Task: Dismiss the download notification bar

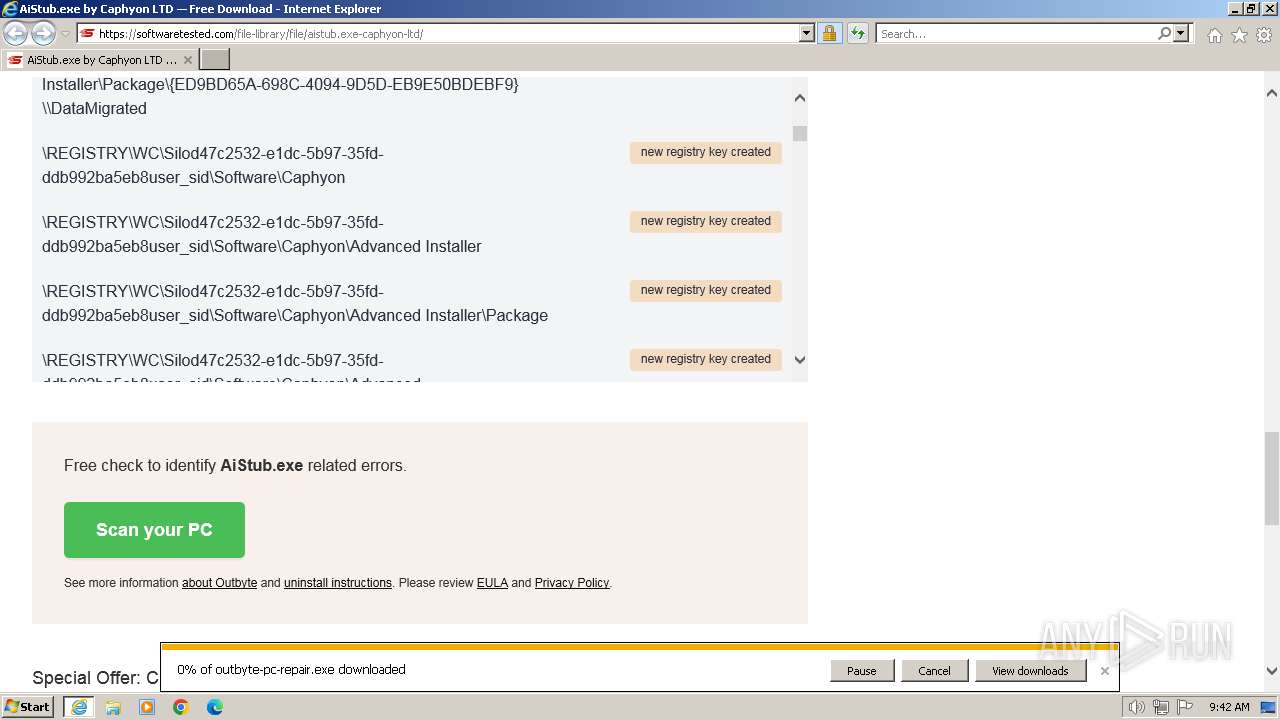Action: 1104,671
